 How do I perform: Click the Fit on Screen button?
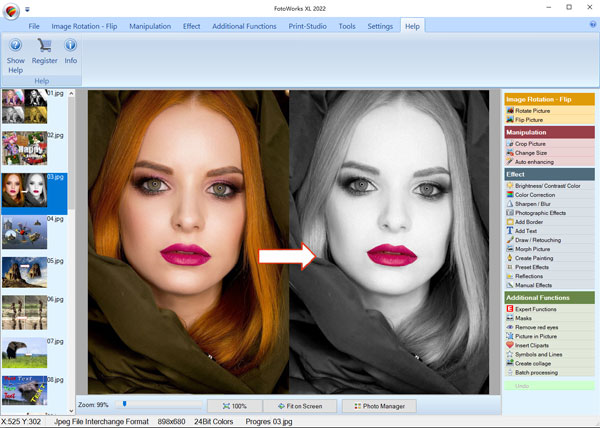(300, 406)
